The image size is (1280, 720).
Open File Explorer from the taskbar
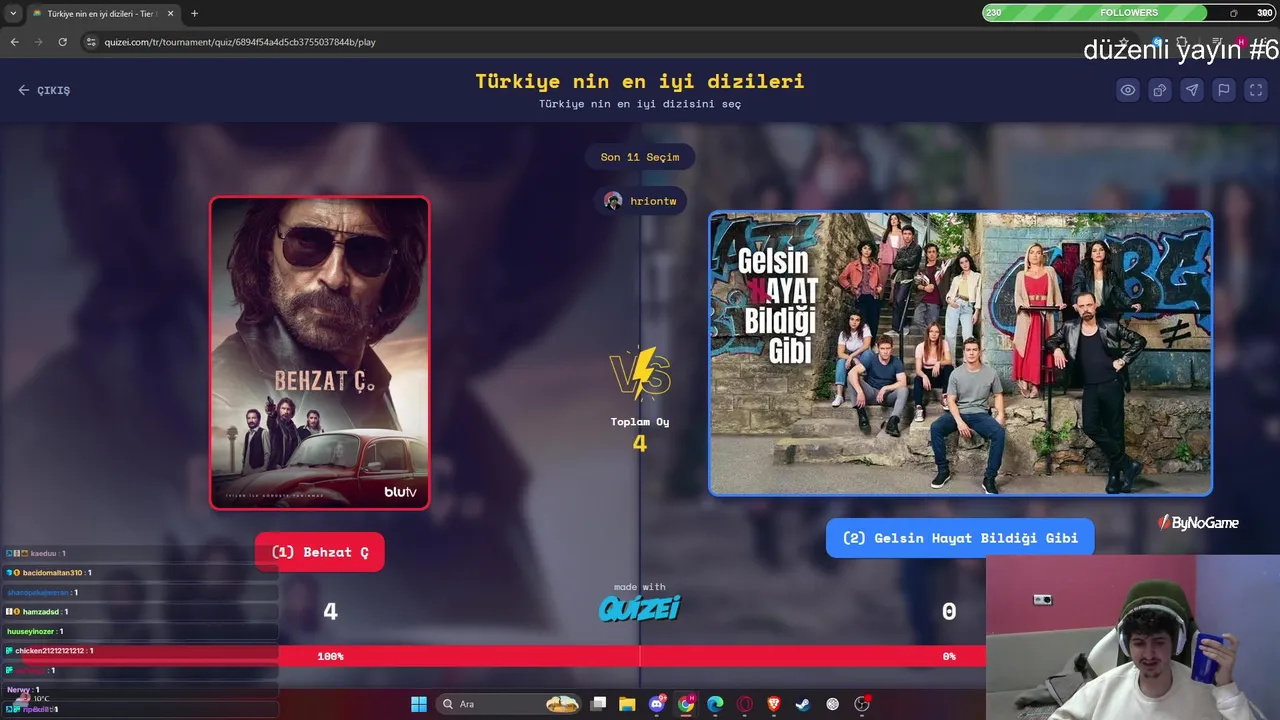627,704
